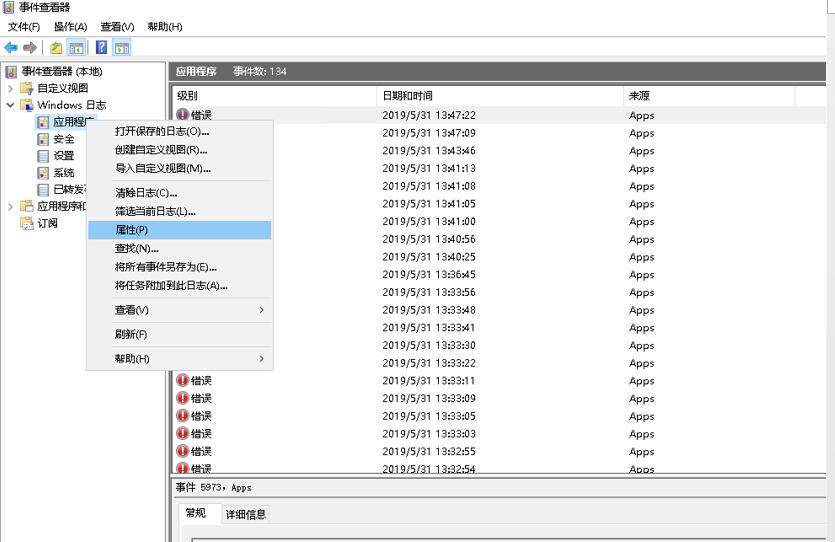Open the 帮助(H) menu in menu bar
The width and height of the screenshot is (835, 542).
point(165,27)
